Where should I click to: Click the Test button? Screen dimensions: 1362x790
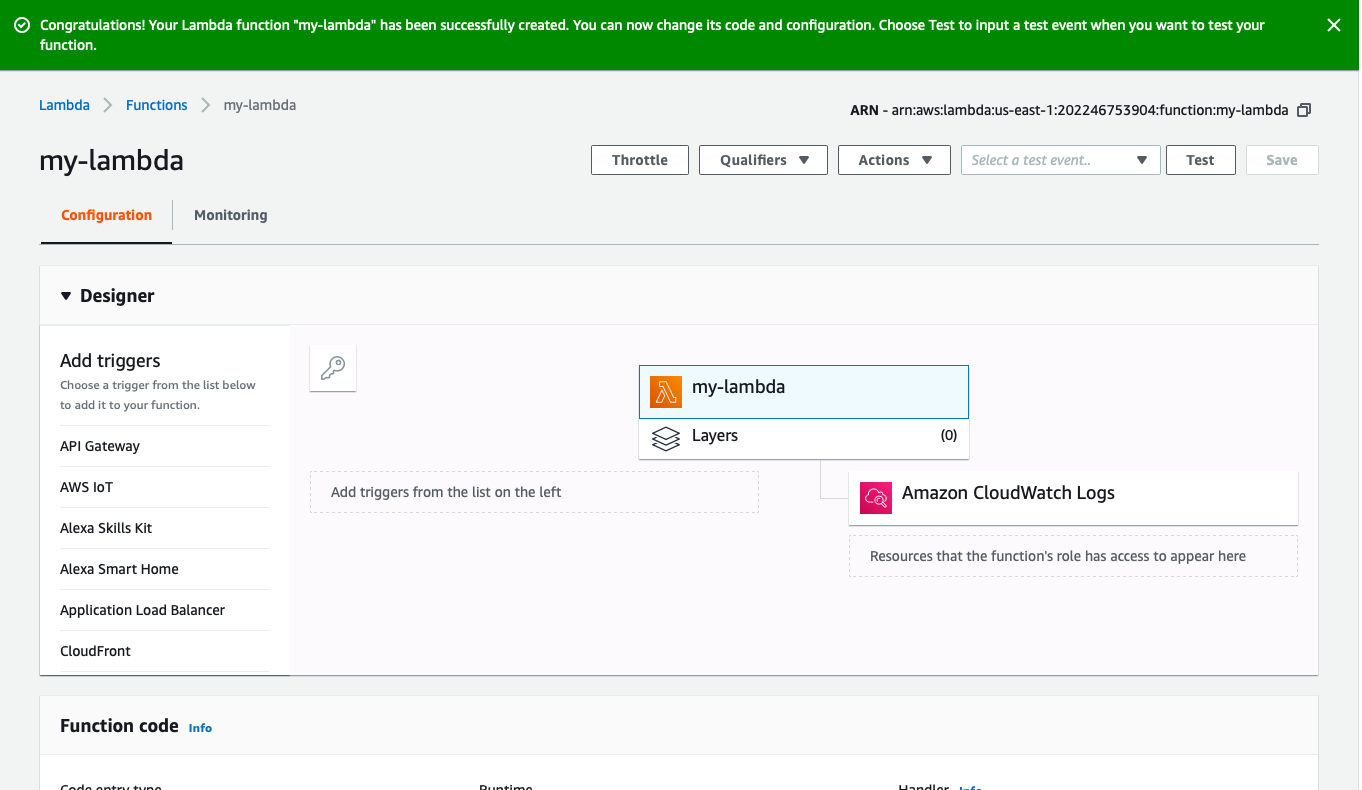point(1201,160)
